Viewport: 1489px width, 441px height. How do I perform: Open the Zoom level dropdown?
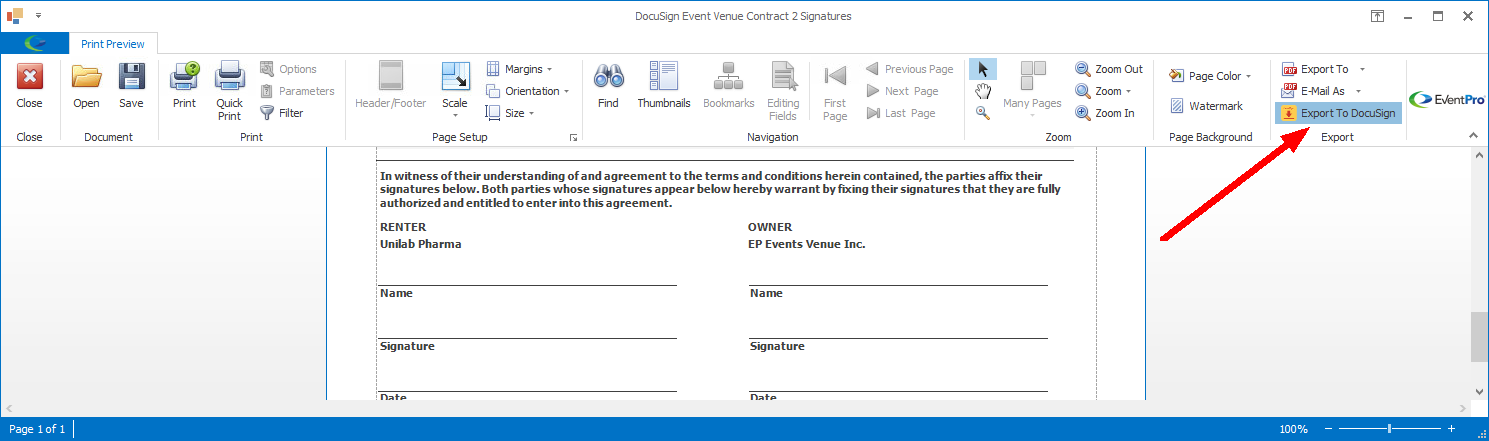(x=1104, y=91)
